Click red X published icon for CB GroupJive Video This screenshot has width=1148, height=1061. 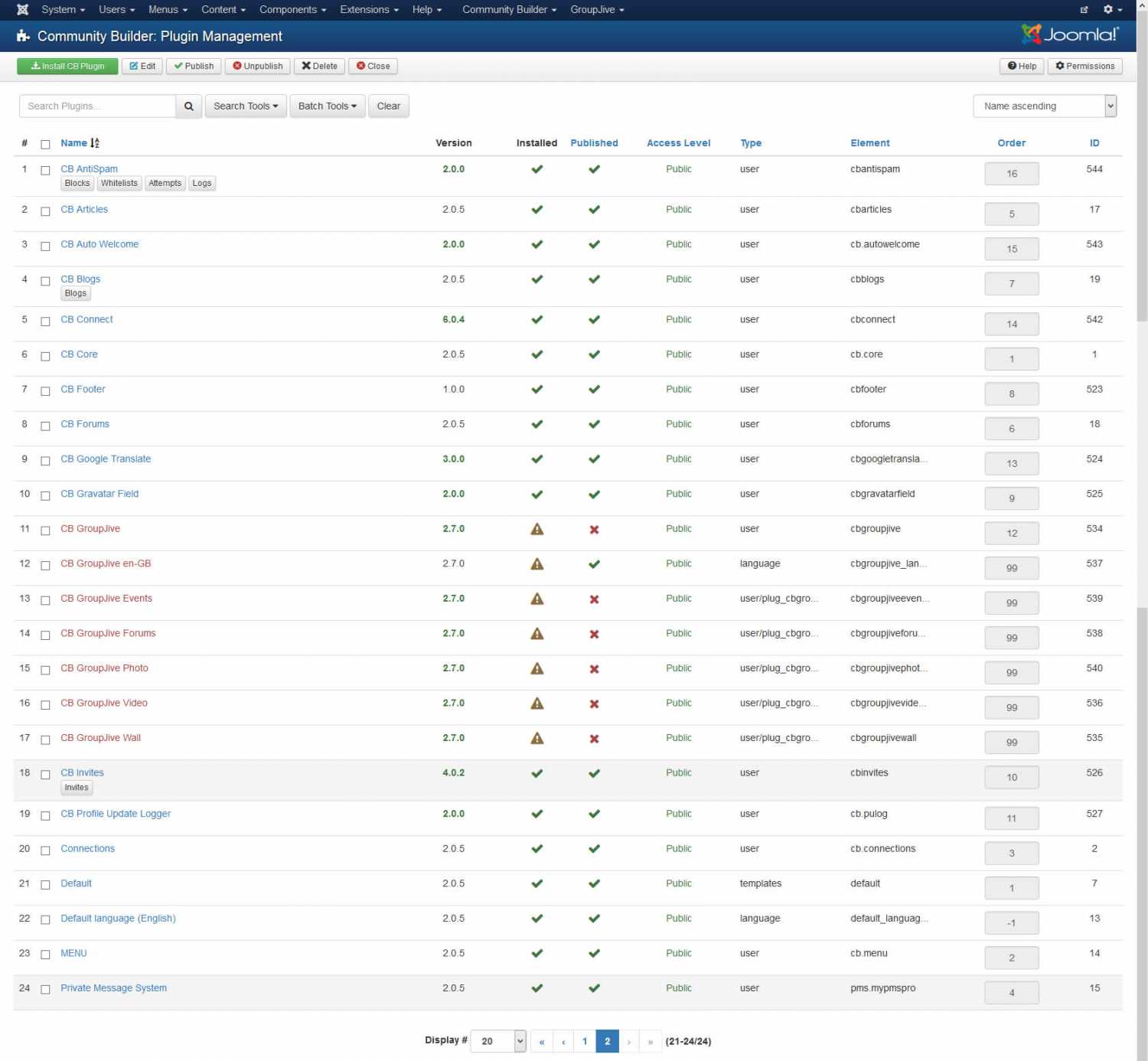(x=594, y=704)
